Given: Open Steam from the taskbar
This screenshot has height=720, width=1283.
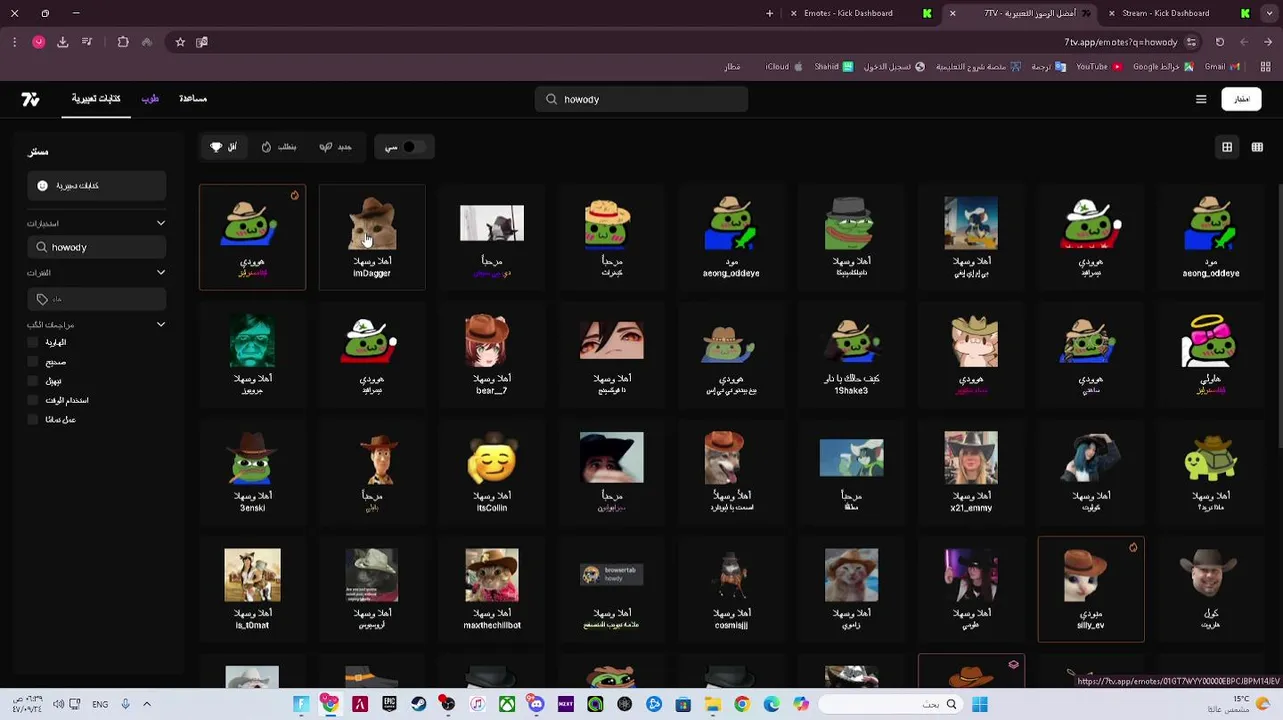Looking at the screenshot, I should (418, 704).
